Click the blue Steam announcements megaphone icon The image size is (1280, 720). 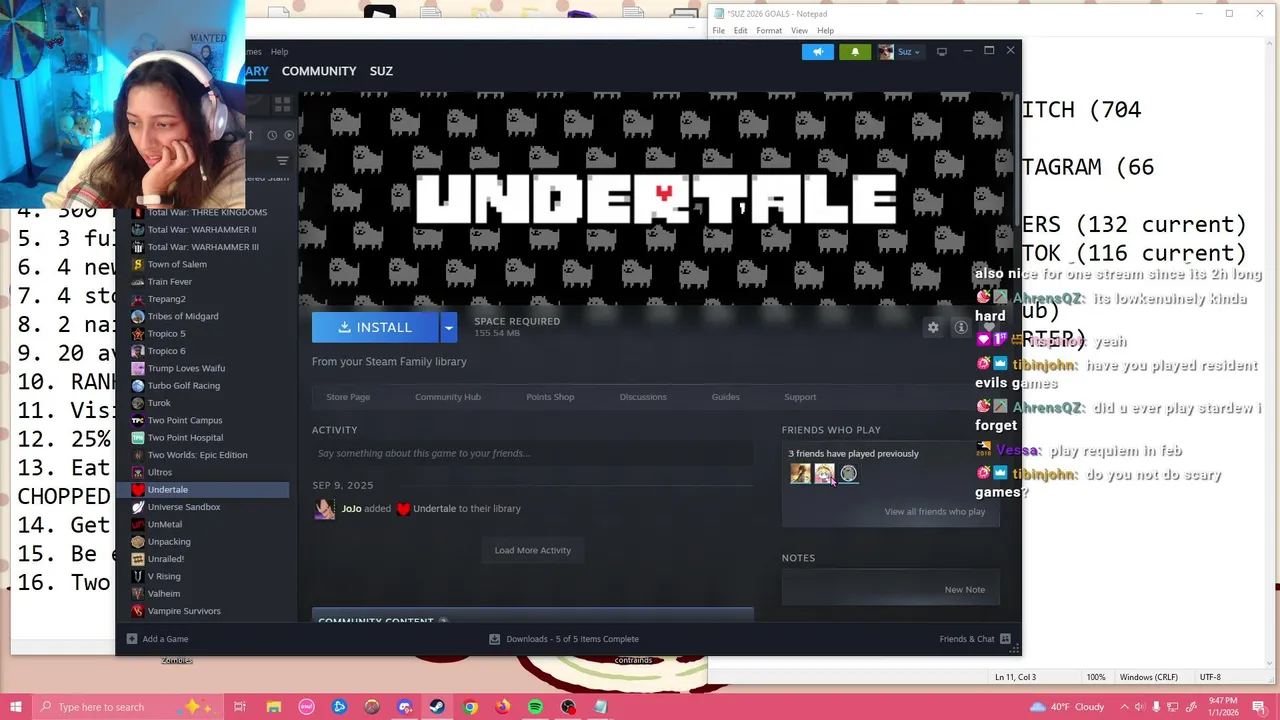817,52
